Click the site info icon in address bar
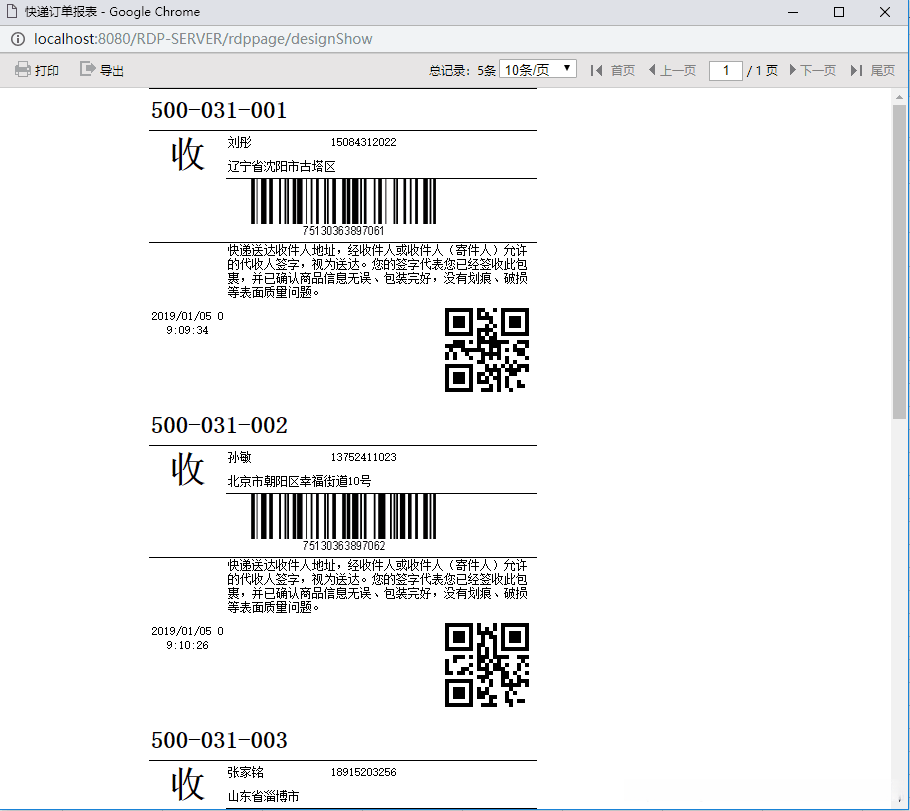The height and width of the screenshot is (811, 910). 18,39
